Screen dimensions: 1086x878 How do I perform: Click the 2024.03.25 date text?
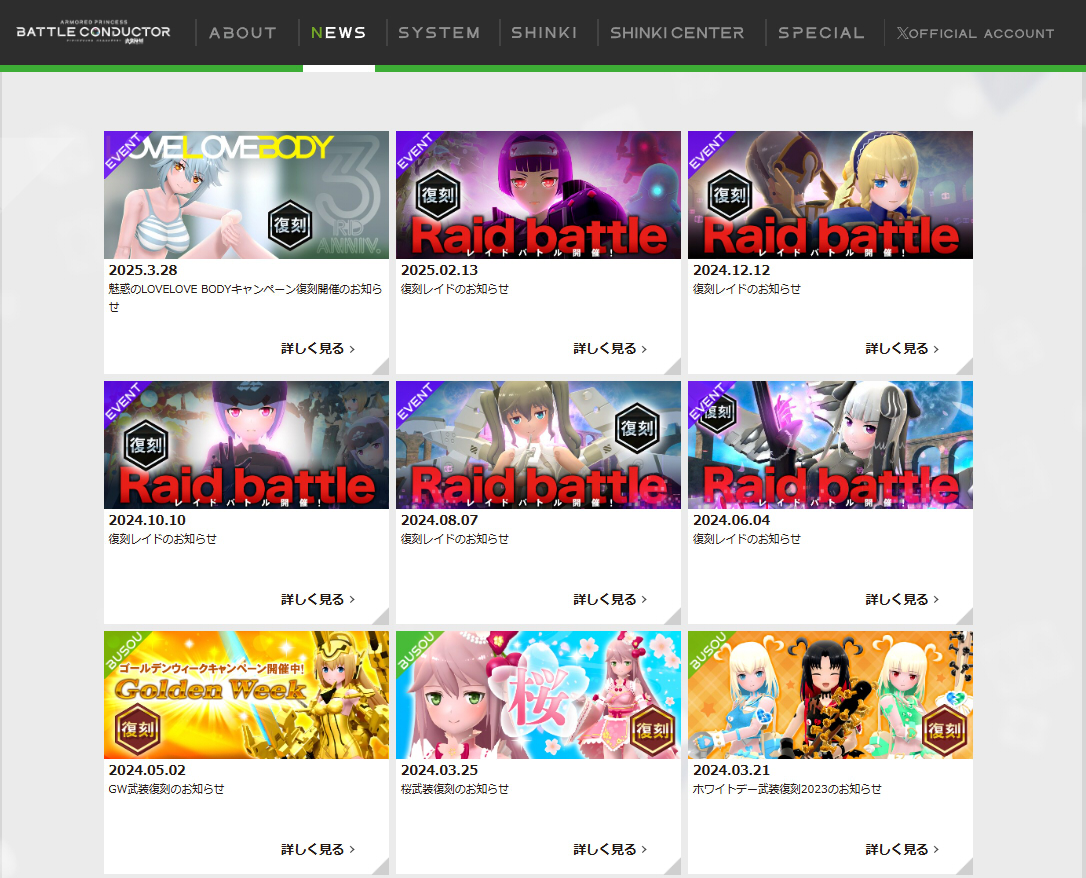[439, 770]
